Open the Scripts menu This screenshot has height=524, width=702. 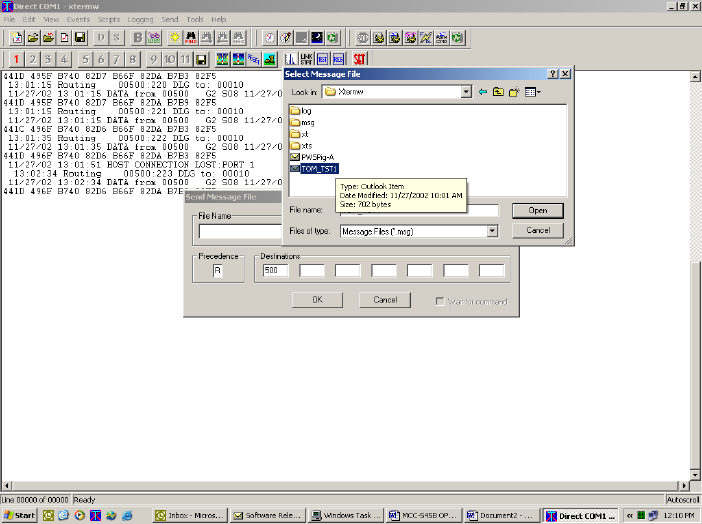click(x=109, y=19)
